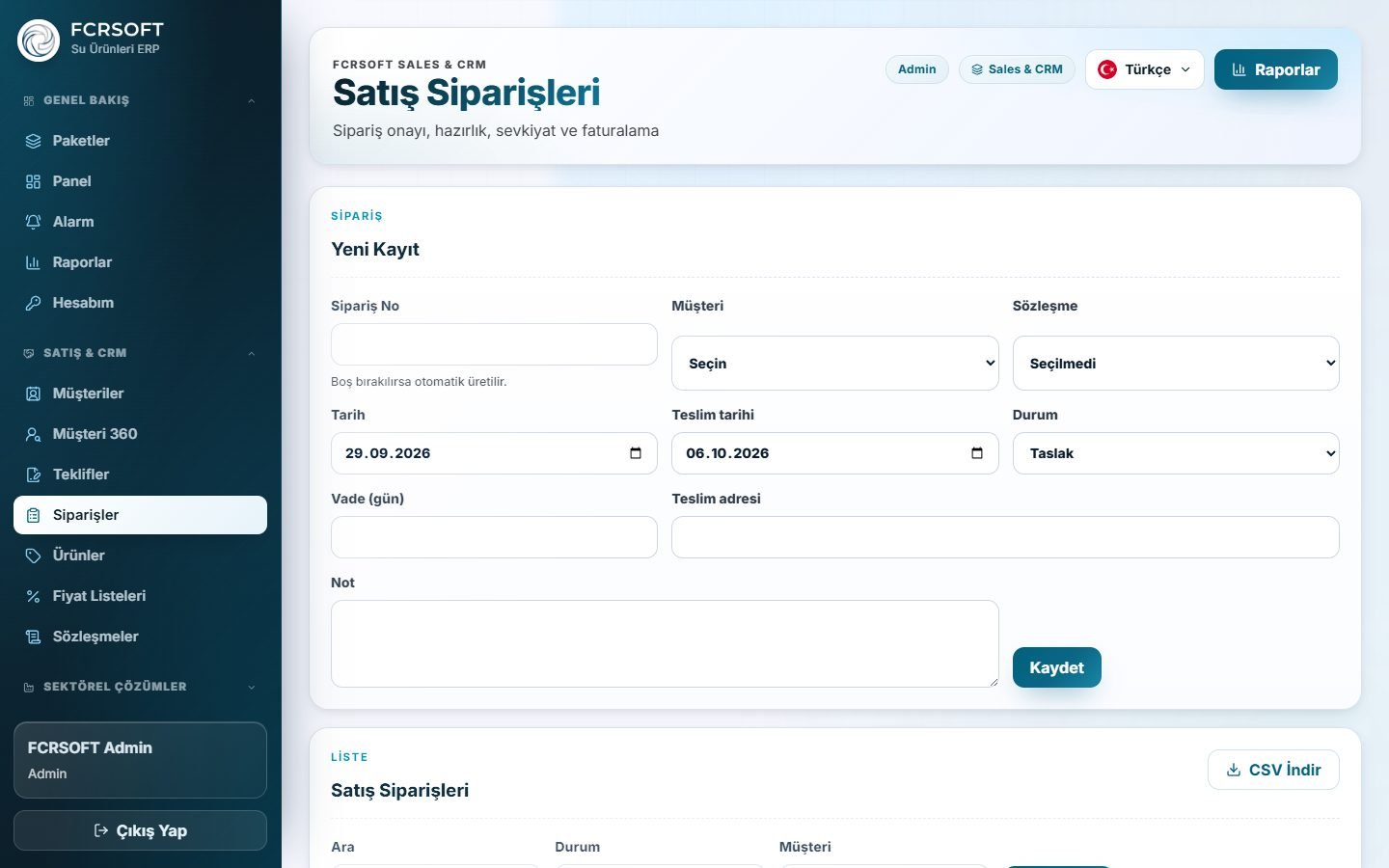
Task: Click the Müşteriler contact icon
Action: (x=33, y=393)
